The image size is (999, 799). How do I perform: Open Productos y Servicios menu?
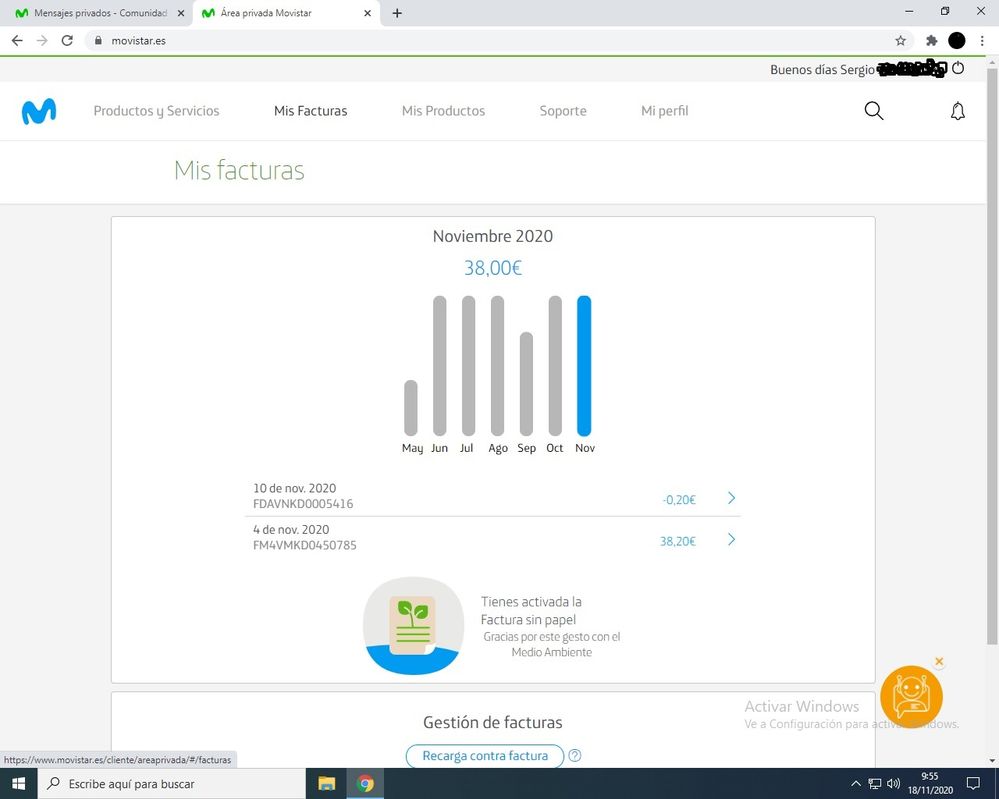[x=156, y=111]
